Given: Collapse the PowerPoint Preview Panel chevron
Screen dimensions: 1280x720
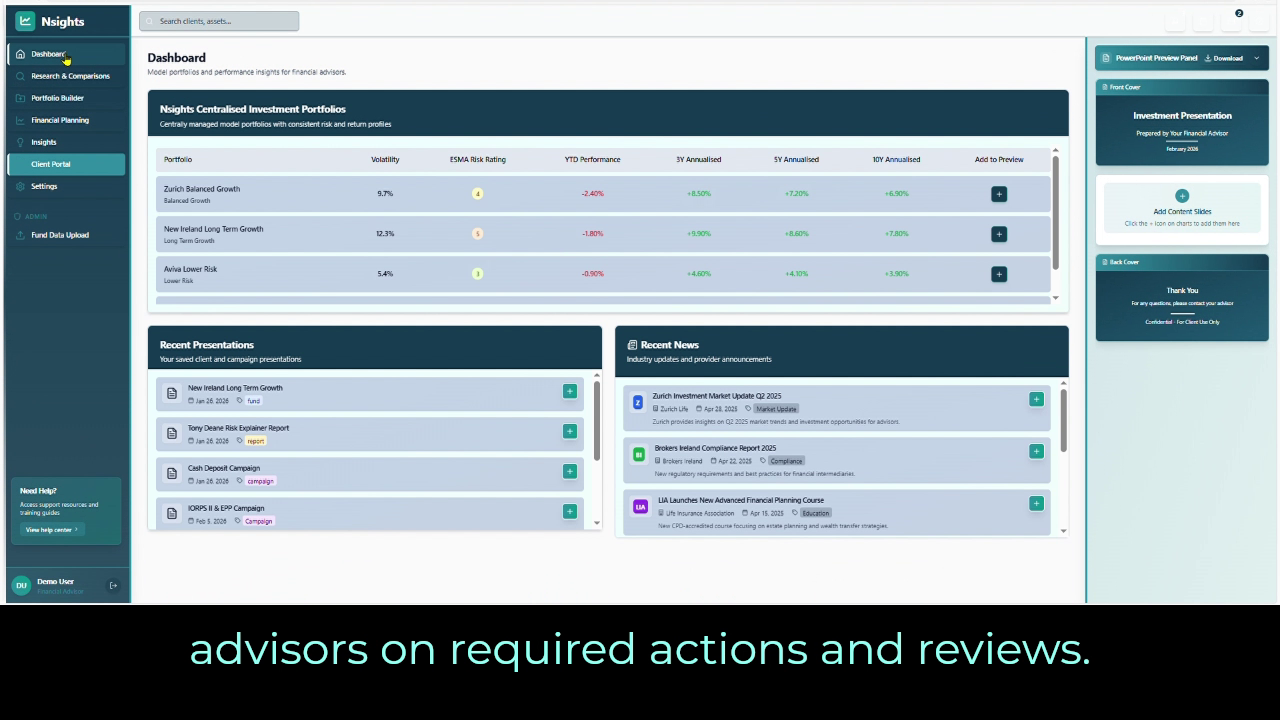Looking at the screenshot, I should [1257, 58].
